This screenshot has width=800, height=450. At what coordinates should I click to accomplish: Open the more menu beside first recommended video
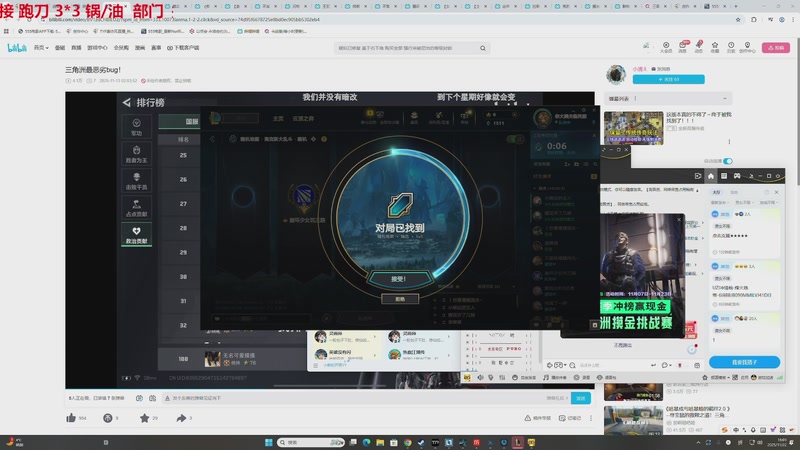[729, 142]
